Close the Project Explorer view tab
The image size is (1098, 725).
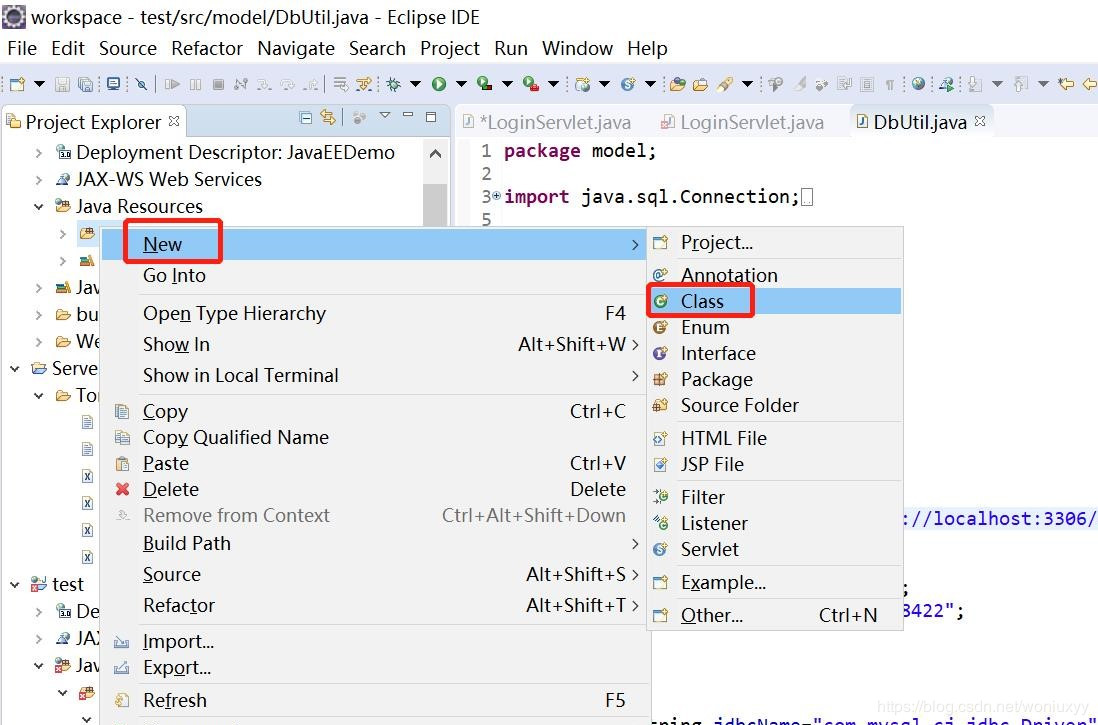pyautogui.click(x=174, y=121)
